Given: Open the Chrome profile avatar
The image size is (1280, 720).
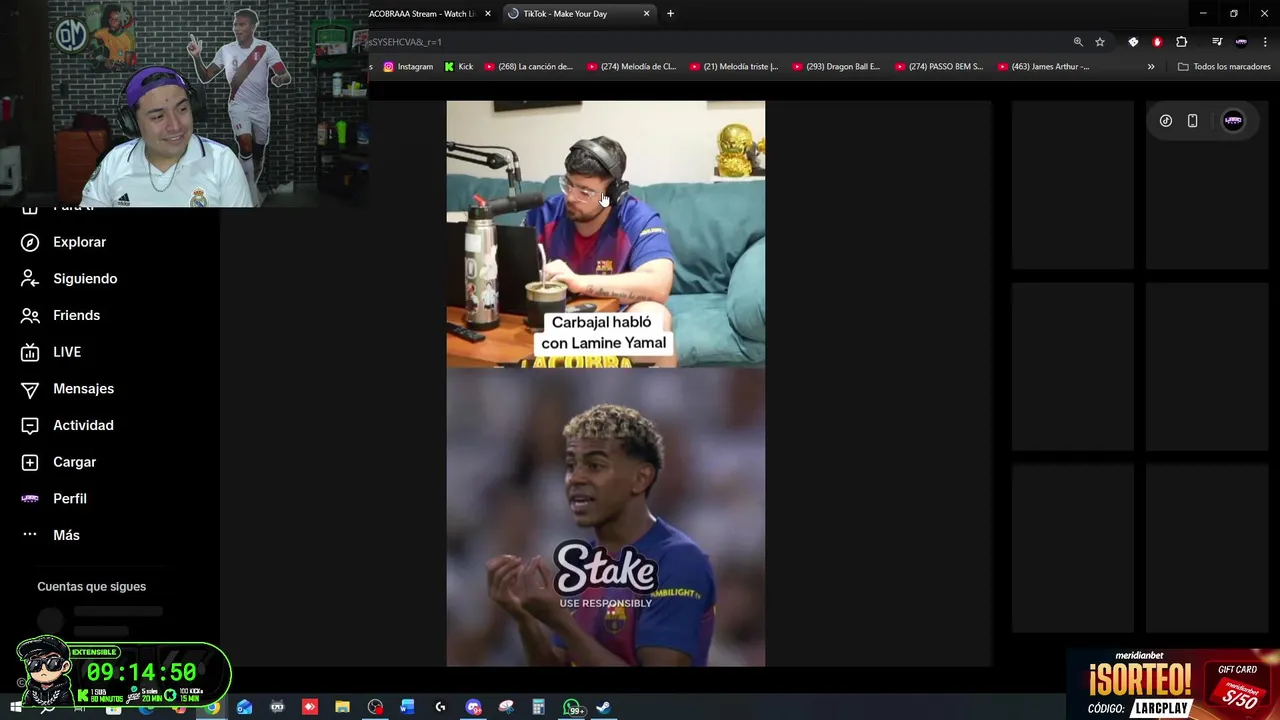Looking at the screenshot, I should coord(1241,42).
